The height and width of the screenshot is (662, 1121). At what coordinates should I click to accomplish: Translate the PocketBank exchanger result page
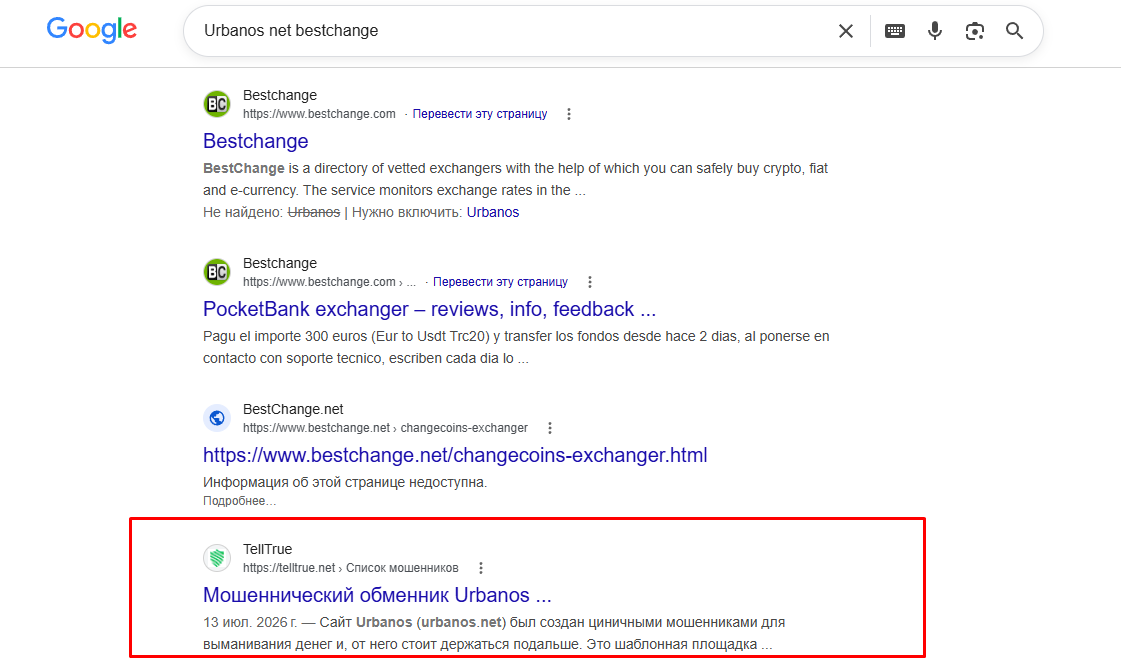[500, 282]
